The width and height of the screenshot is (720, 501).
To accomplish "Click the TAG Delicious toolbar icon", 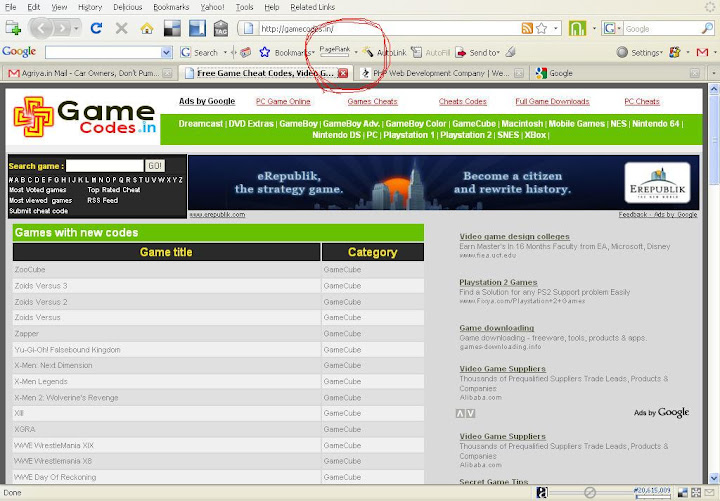I will [221, 28].
